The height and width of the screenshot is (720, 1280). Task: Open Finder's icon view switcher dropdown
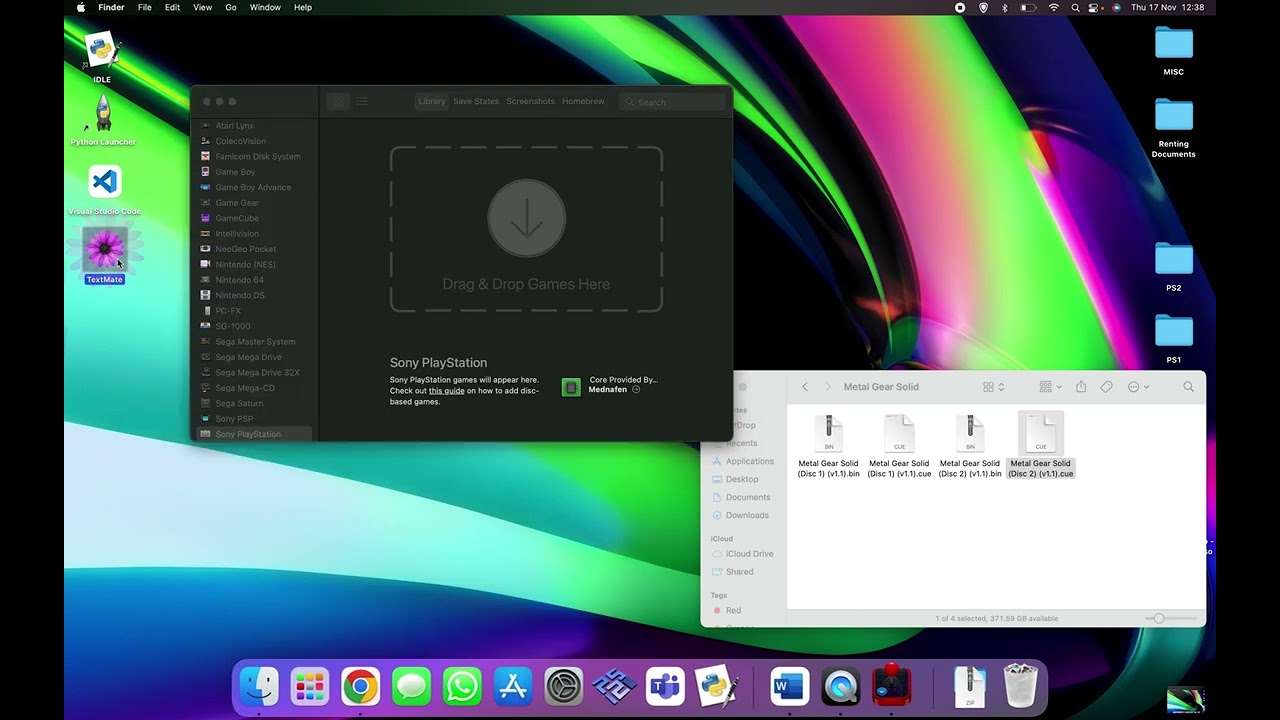tap(993, 387)
